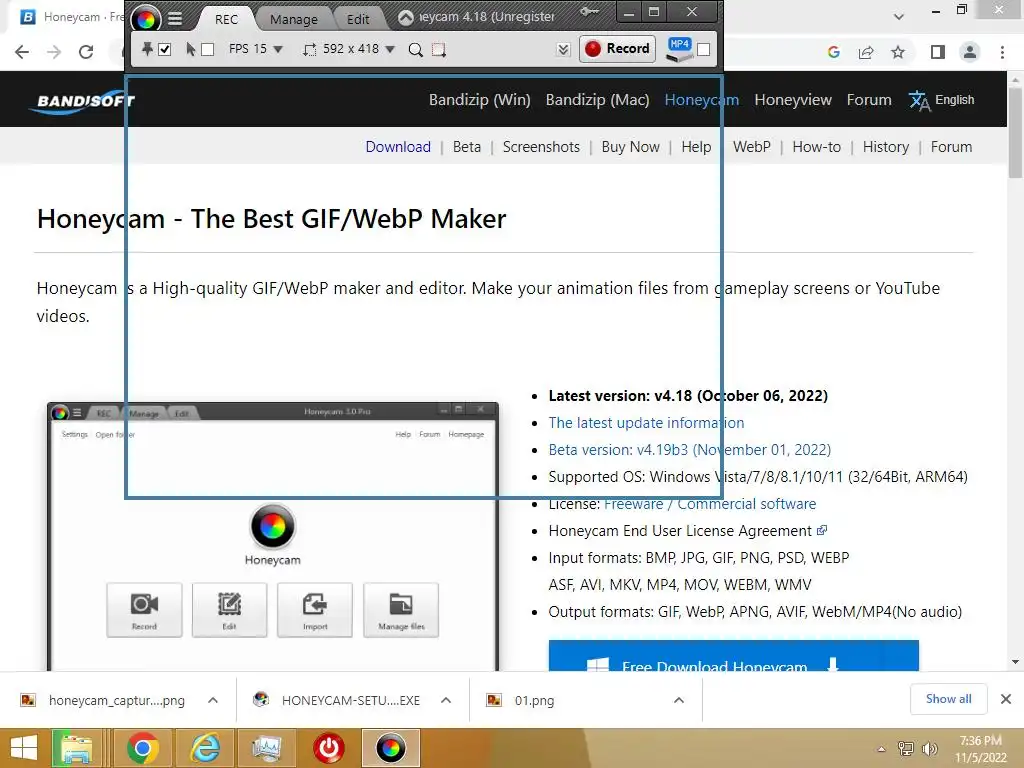
Task: Share this page icon in Chrome
Action: (866, 52)
